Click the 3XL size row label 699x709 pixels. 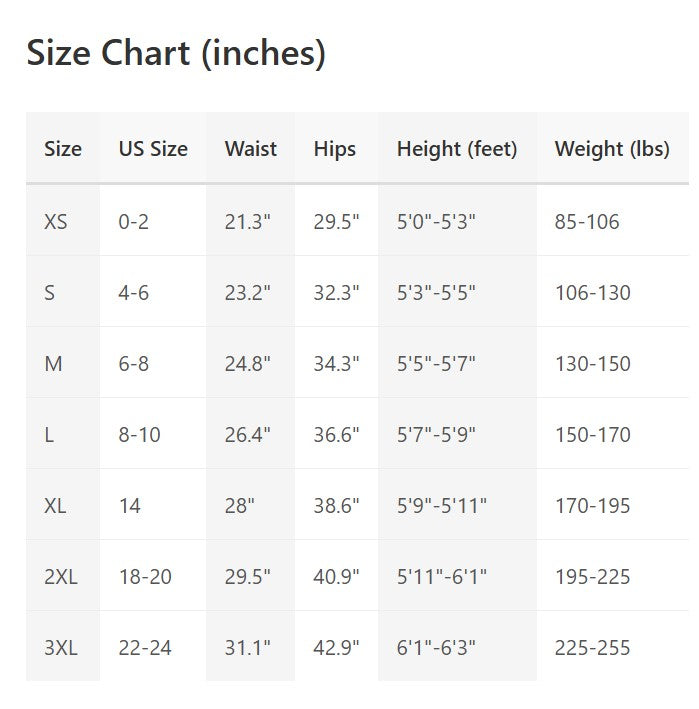point(61,648)
